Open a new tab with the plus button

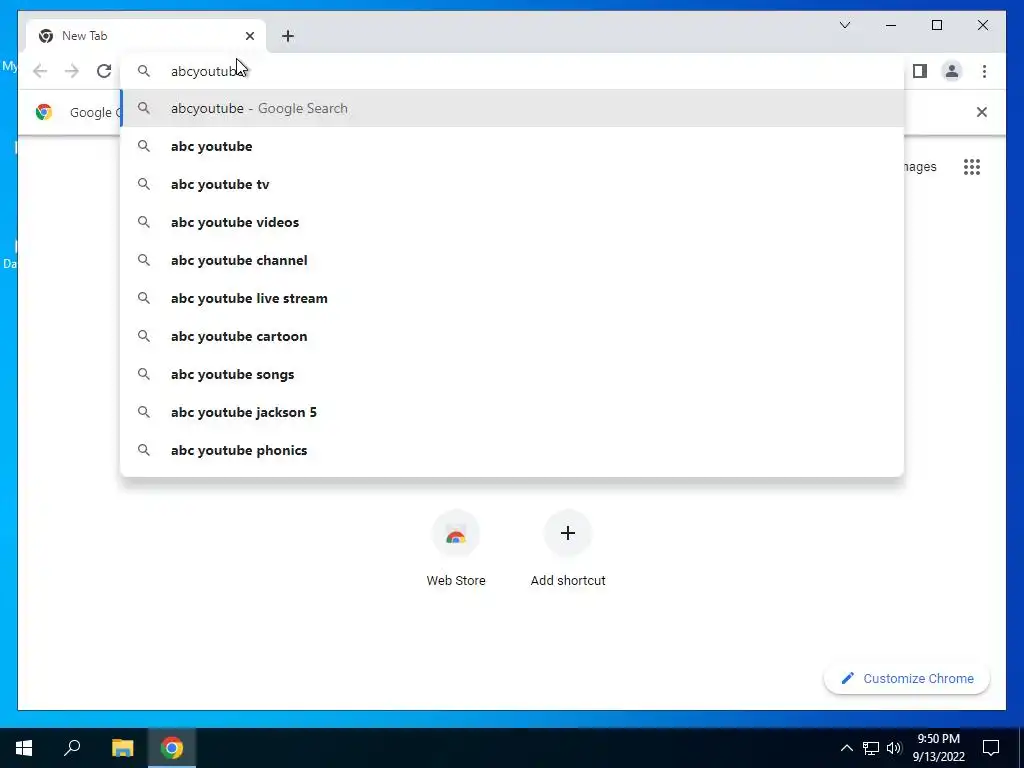click(288, 36)
